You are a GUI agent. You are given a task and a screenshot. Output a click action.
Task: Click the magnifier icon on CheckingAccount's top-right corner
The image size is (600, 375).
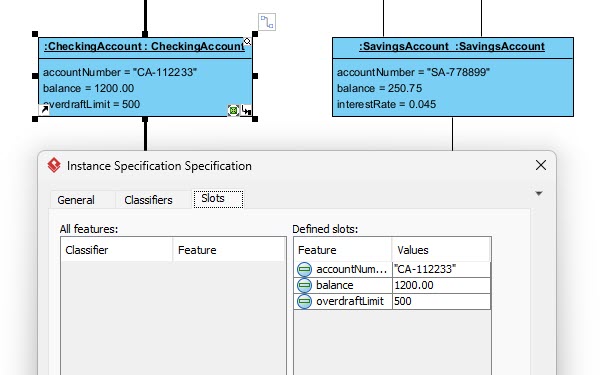(248, 41)
